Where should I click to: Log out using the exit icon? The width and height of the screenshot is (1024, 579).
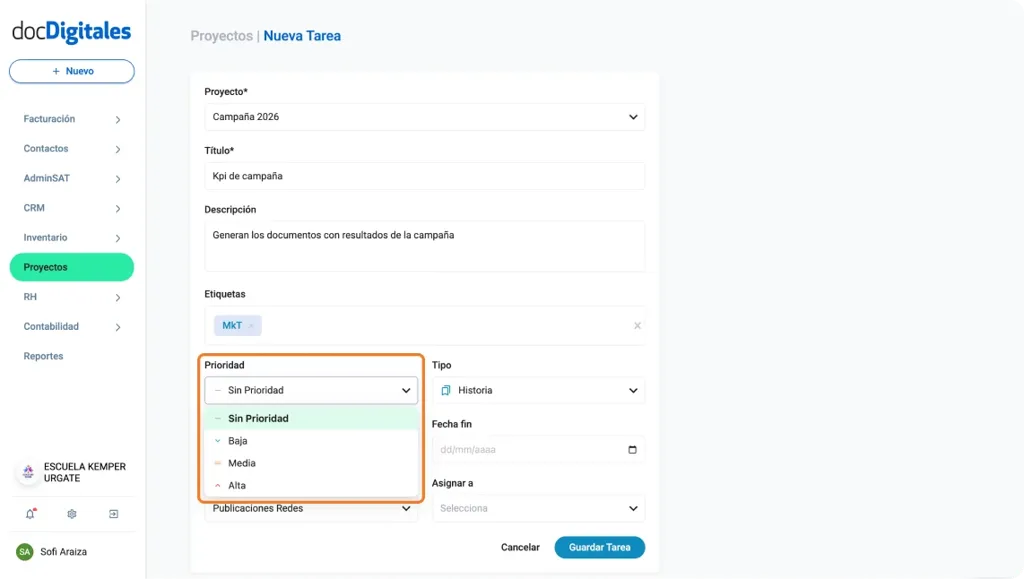113,513
